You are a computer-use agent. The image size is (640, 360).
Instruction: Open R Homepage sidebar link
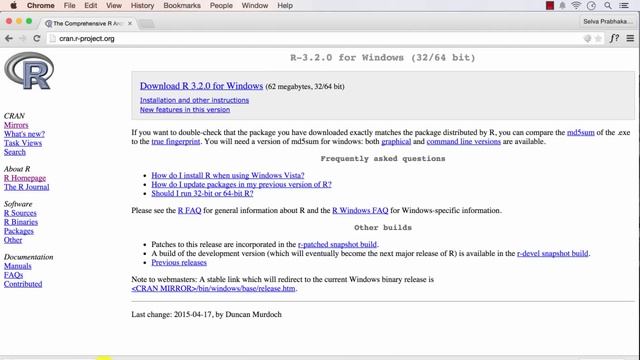(25, 178)
